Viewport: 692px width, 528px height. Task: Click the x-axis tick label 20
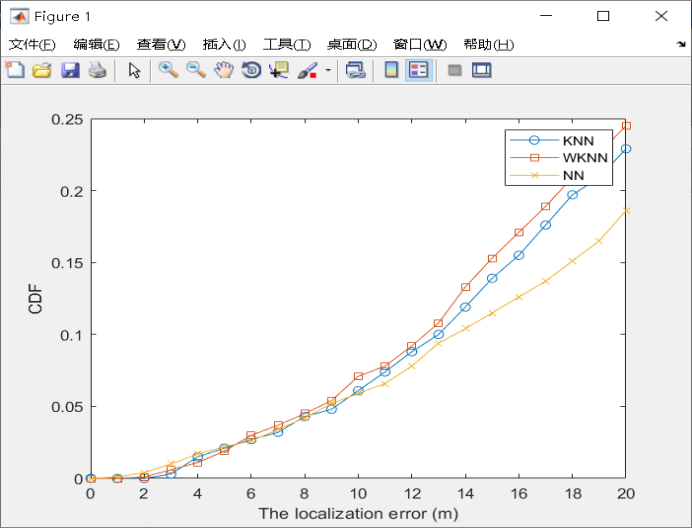(x=625, y=494)
